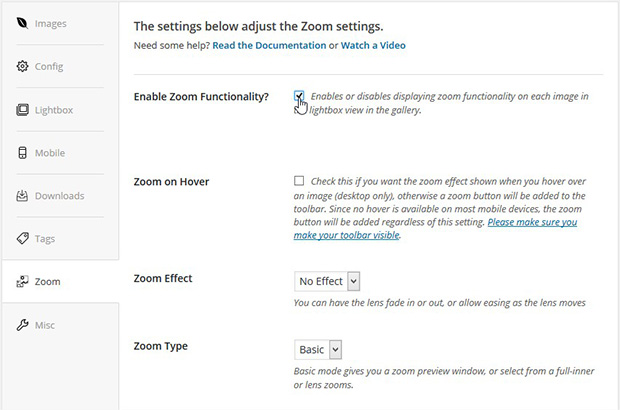
Task: Select the Misc tab label
Action: (45, 325)
